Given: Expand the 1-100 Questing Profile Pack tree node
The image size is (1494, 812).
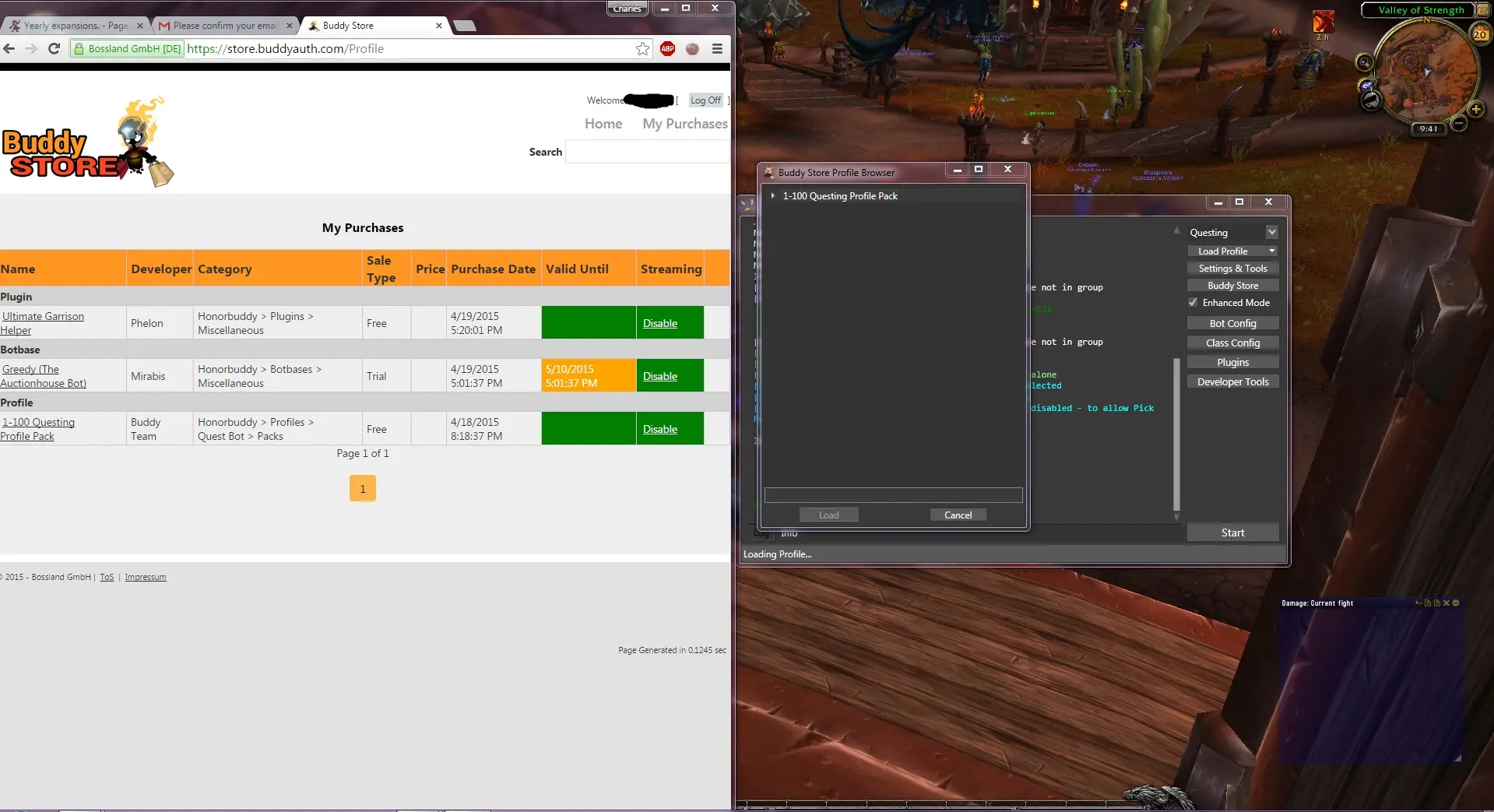Looking at the screenshot, I should (x=772, y=195).
